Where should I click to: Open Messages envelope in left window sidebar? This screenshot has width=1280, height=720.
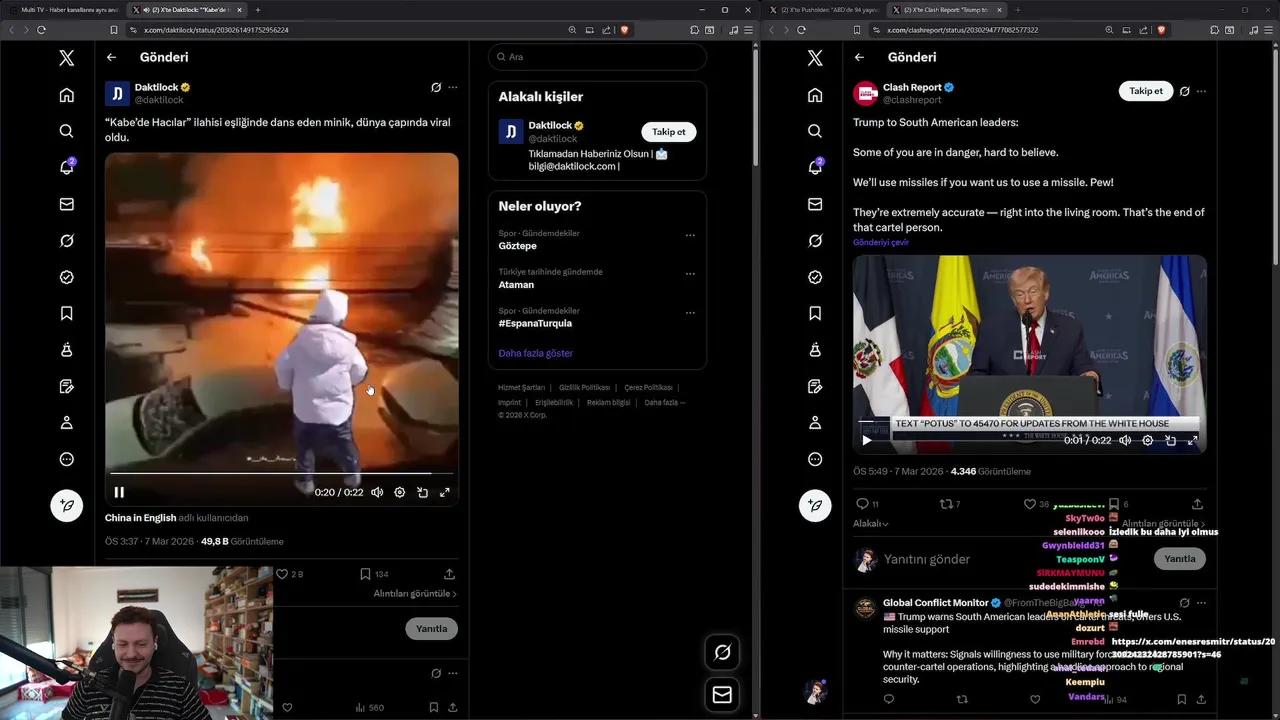(66, 204)
